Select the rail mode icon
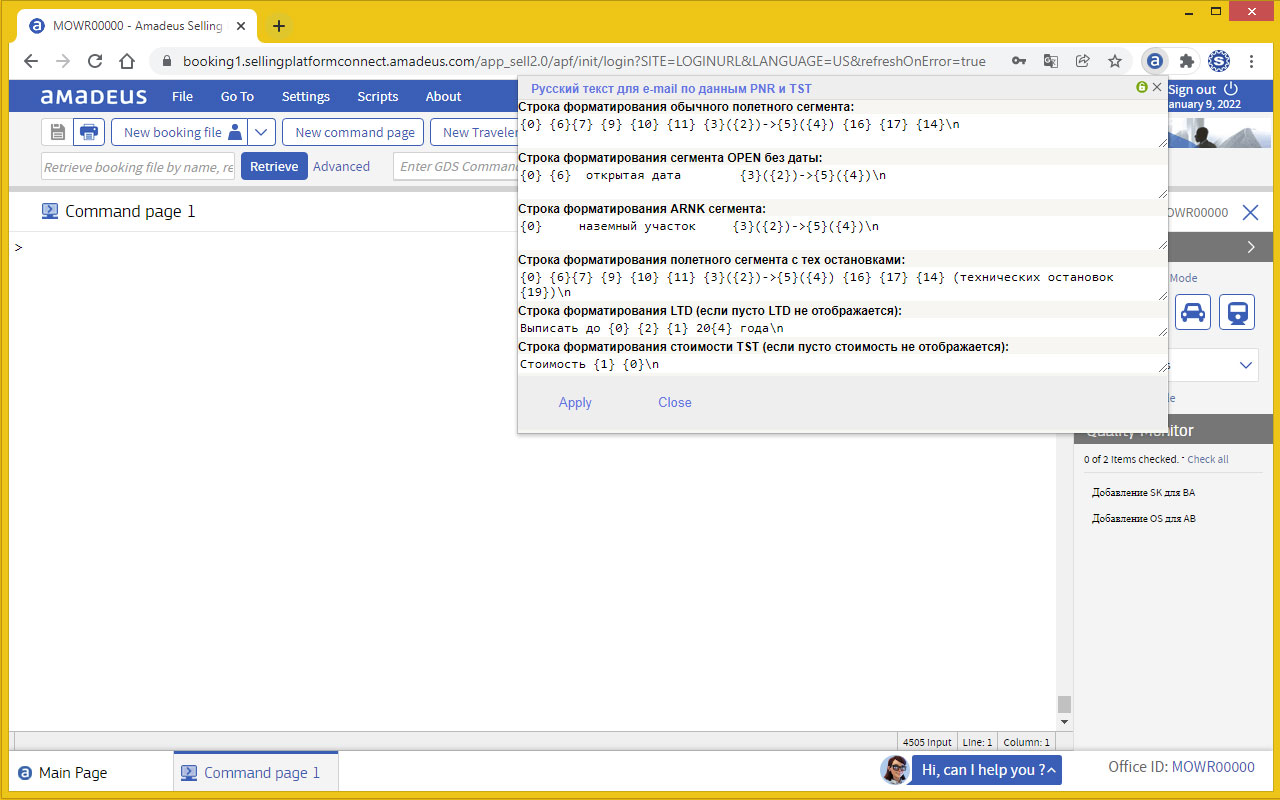The width and height of the screenshot is (1280, 800). click(1237, 312)
